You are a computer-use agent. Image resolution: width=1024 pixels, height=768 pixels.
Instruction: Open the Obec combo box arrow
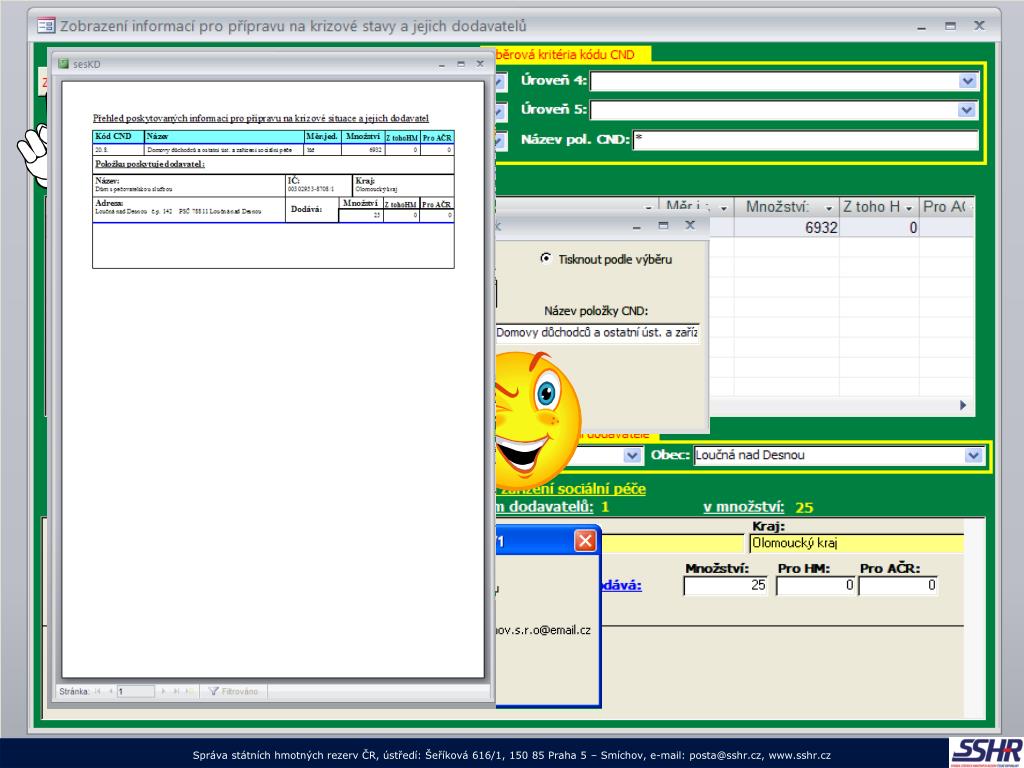(973, 455)
